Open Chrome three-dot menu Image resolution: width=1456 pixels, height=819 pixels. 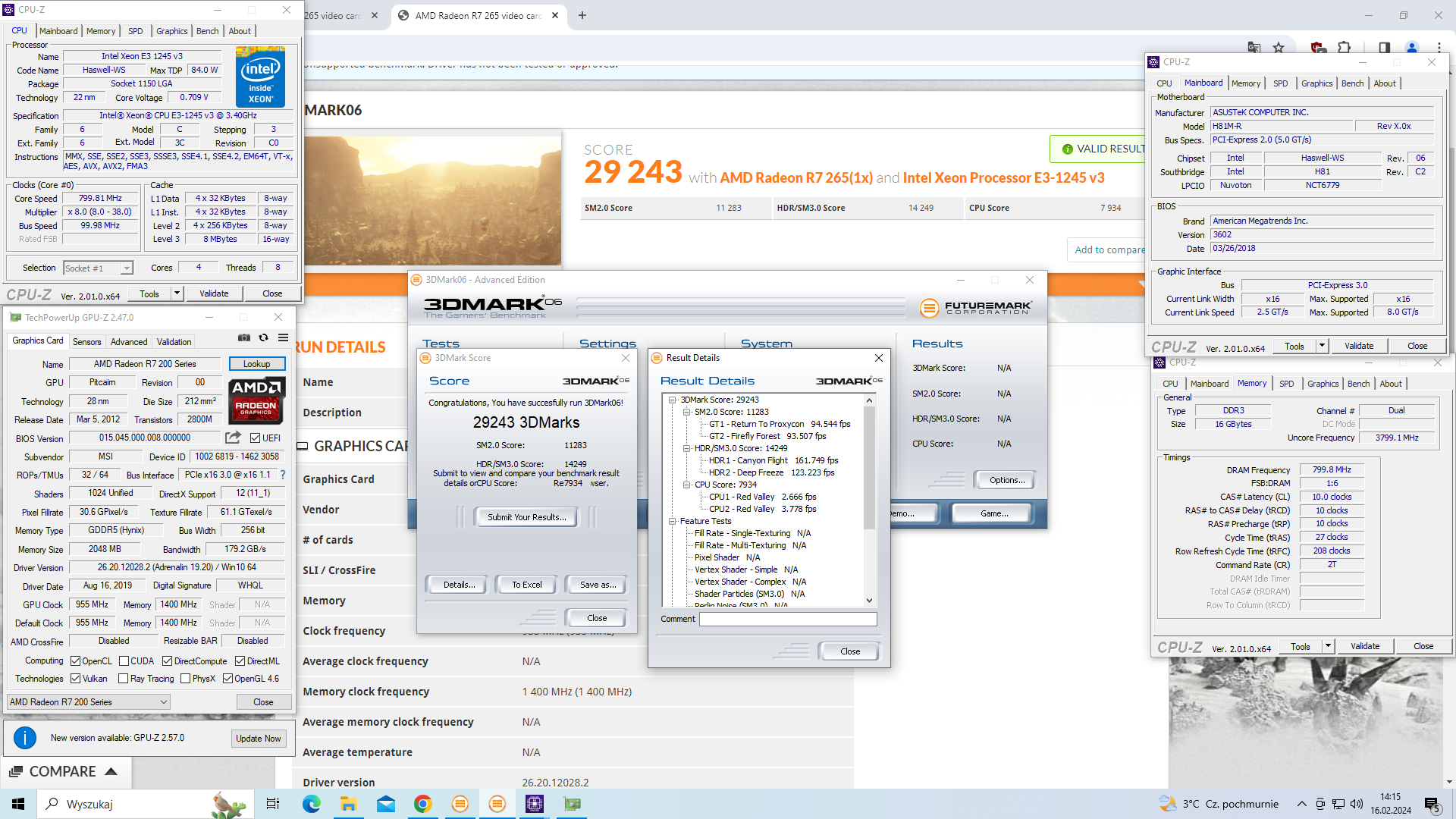pos(1439,47)
